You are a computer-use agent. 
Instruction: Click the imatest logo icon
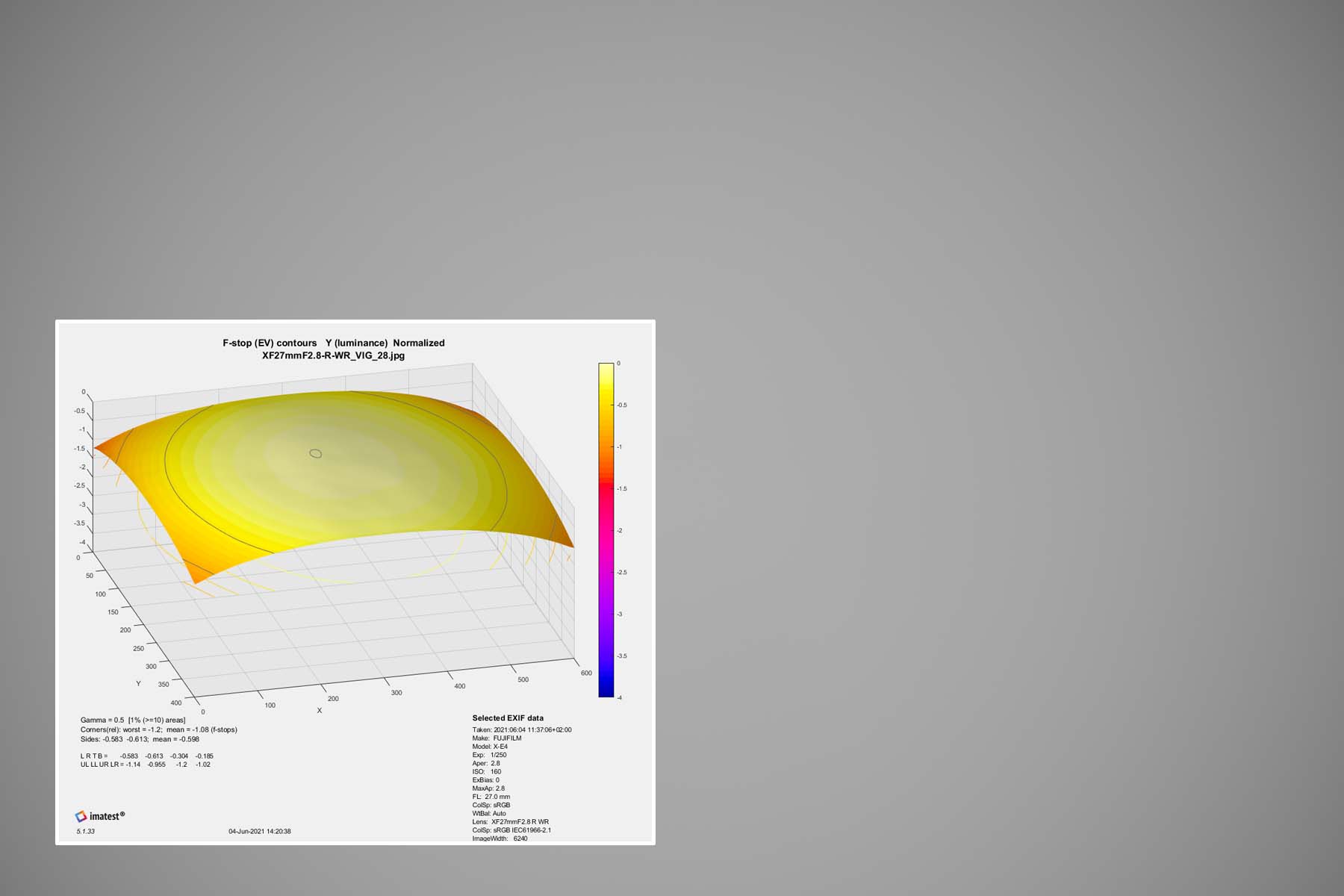[x=81, y=816]
